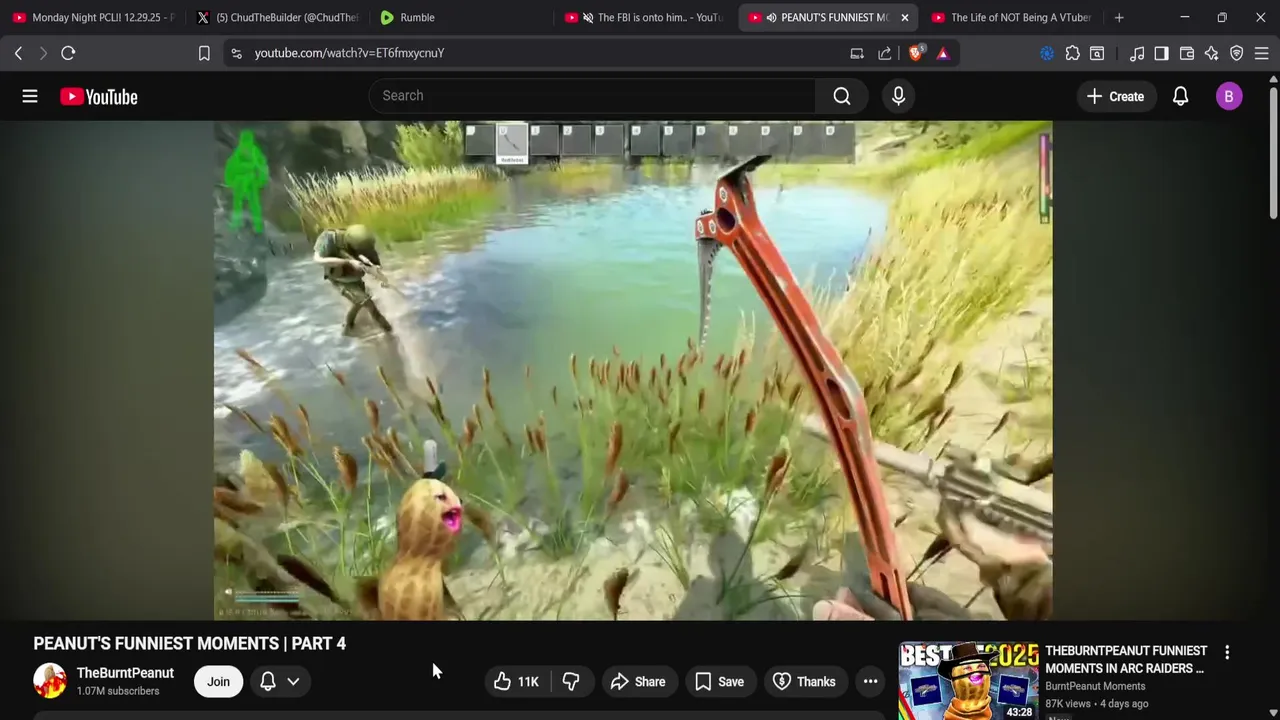Open the account avatar B menu
This screenshot has height=720, width=1280.
coord(1229,96)
